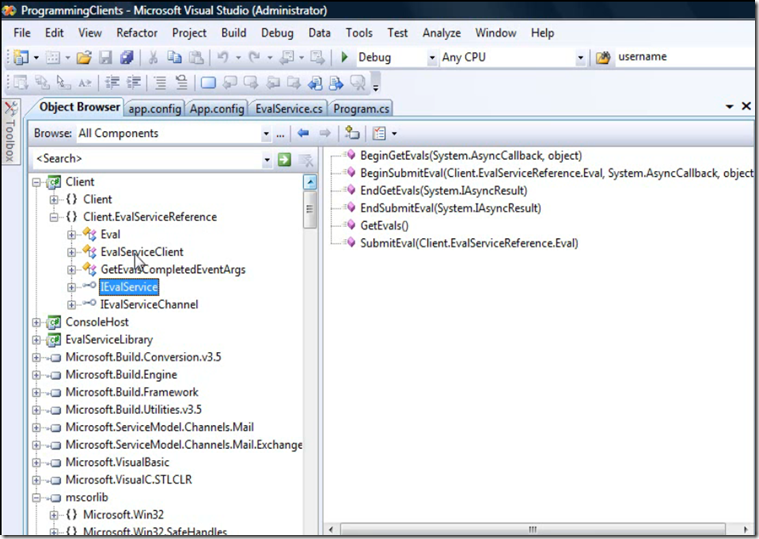Open the Build menu
Screen dimensions: 759x539
[233, 33]
